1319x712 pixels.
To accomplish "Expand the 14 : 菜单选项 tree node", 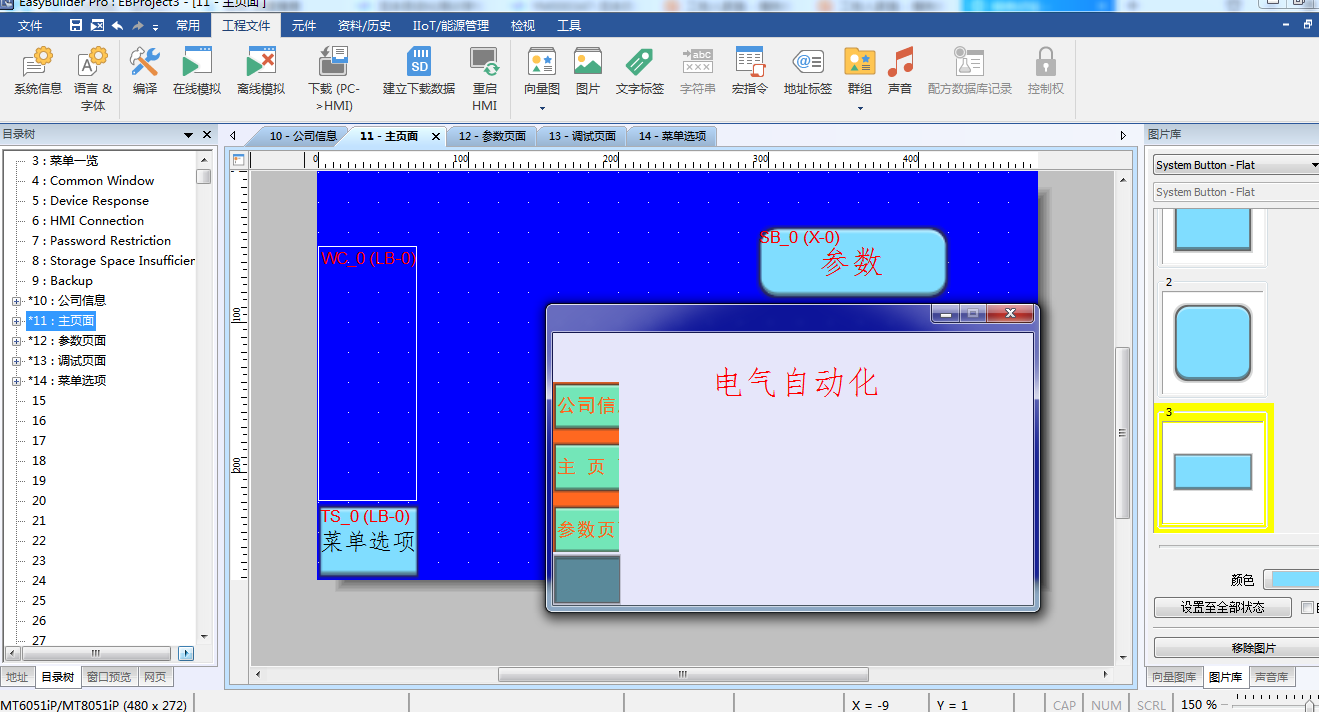I will coord(16,381).
